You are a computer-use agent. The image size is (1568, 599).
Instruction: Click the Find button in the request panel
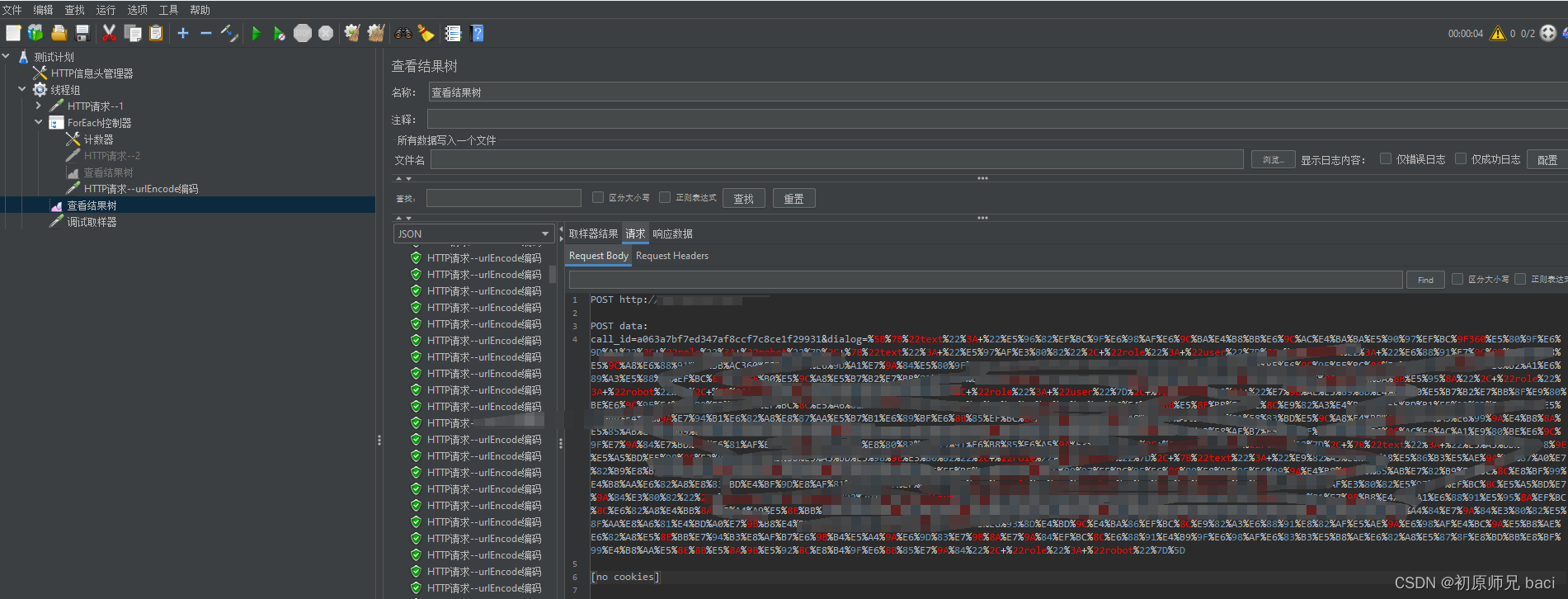tap(1425, 280)
